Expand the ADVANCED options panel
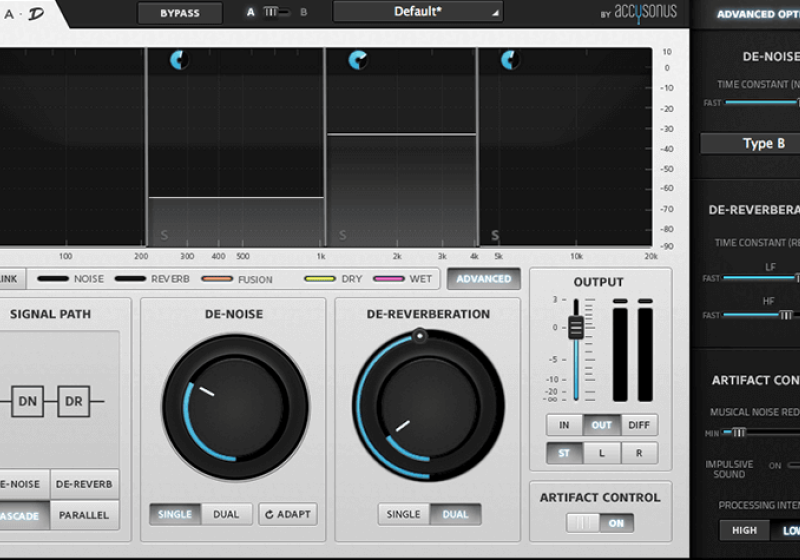Screen dimensions: 800x560 (484, 279)
